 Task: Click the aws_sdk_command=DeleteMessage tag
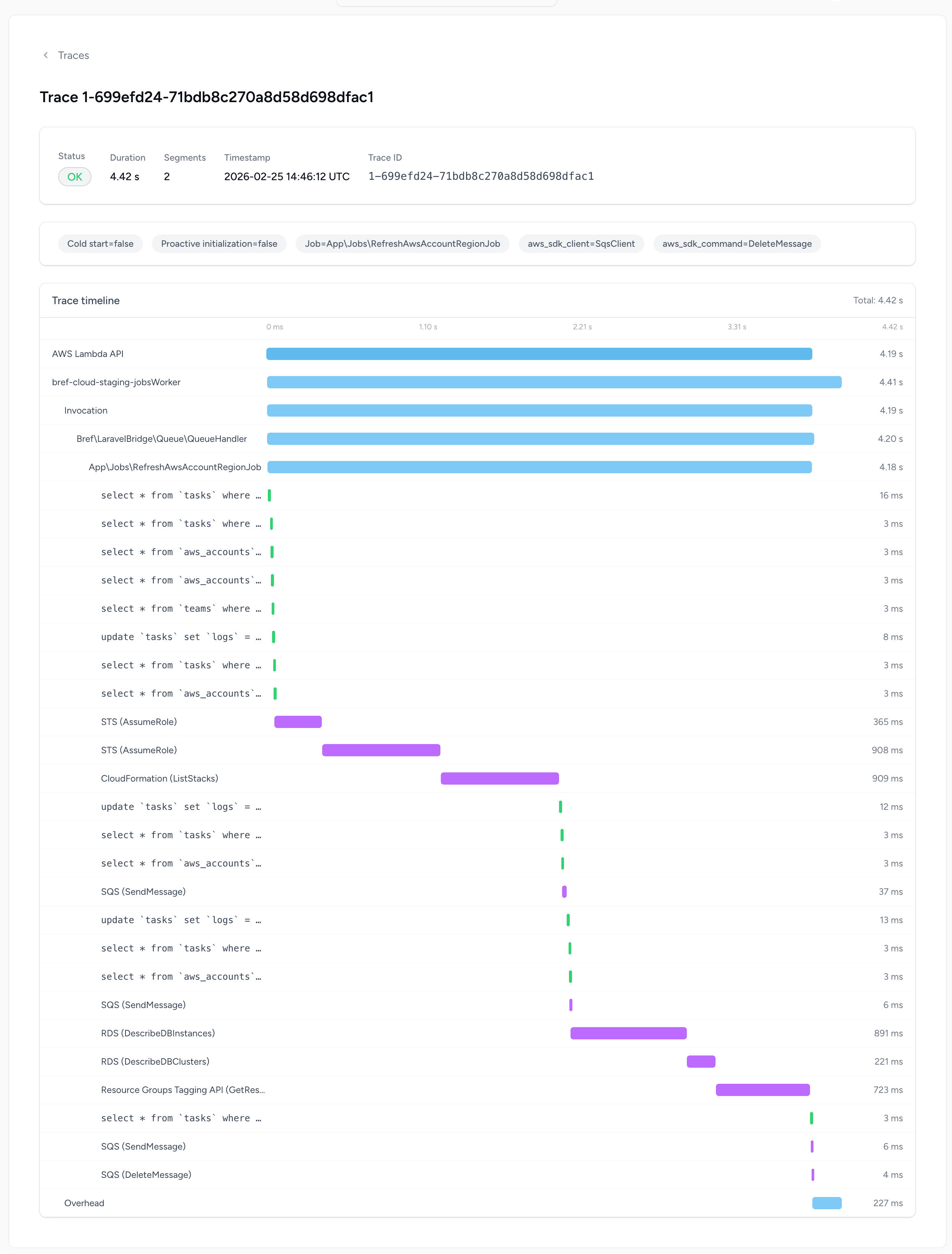737,244
